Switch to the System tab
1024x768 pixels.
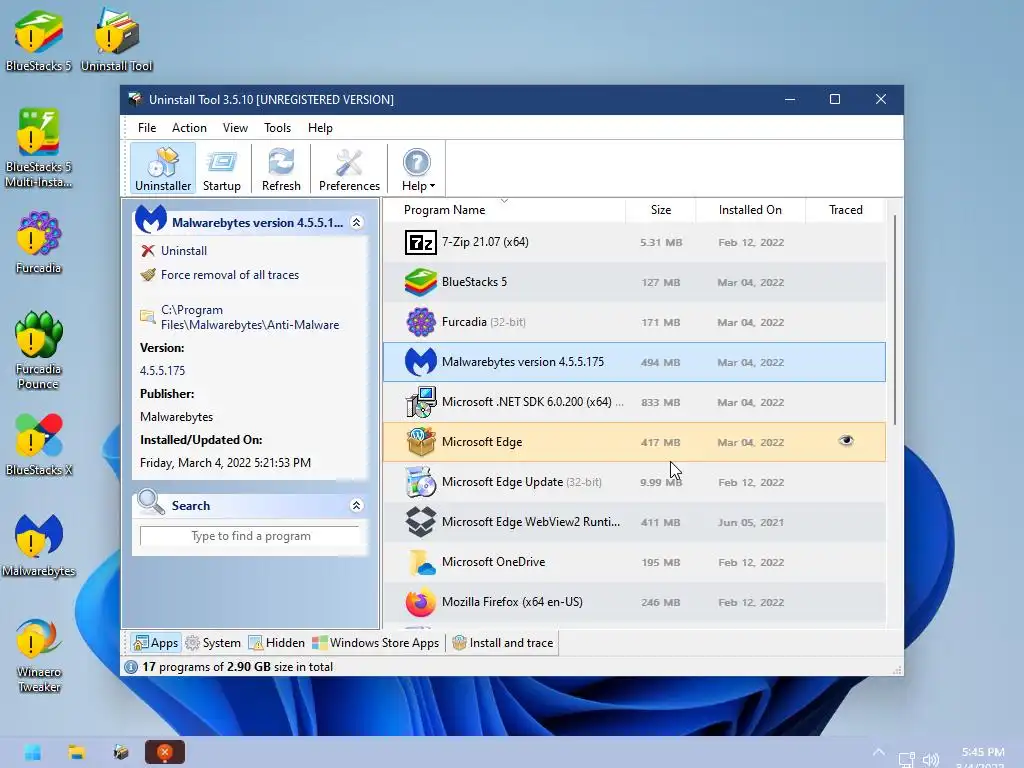click(214, 643)
